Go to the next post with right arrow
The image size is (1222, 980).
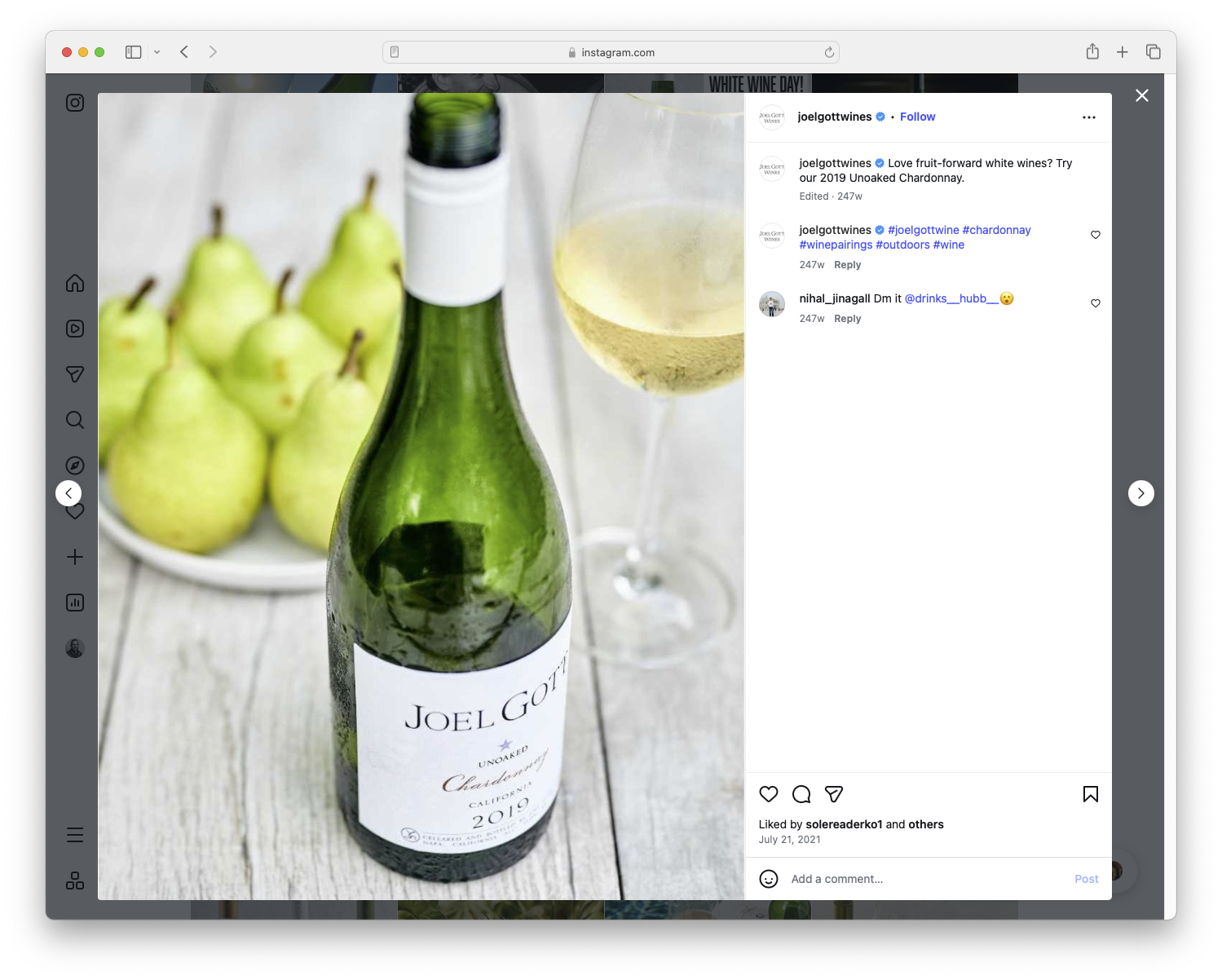pos(1141,493)
